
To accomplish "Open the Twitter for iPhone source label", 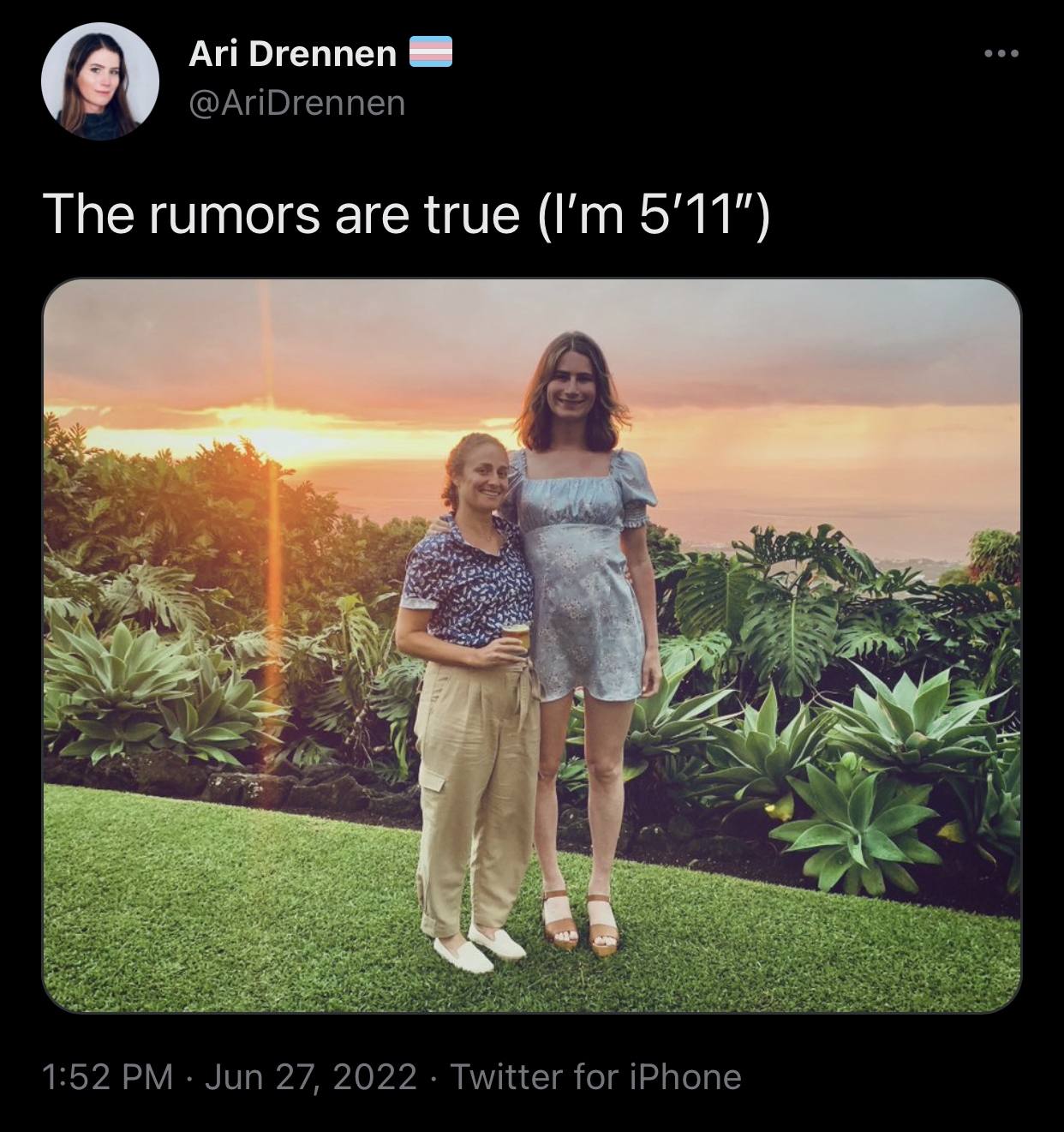I will [x=595, y=1076].
